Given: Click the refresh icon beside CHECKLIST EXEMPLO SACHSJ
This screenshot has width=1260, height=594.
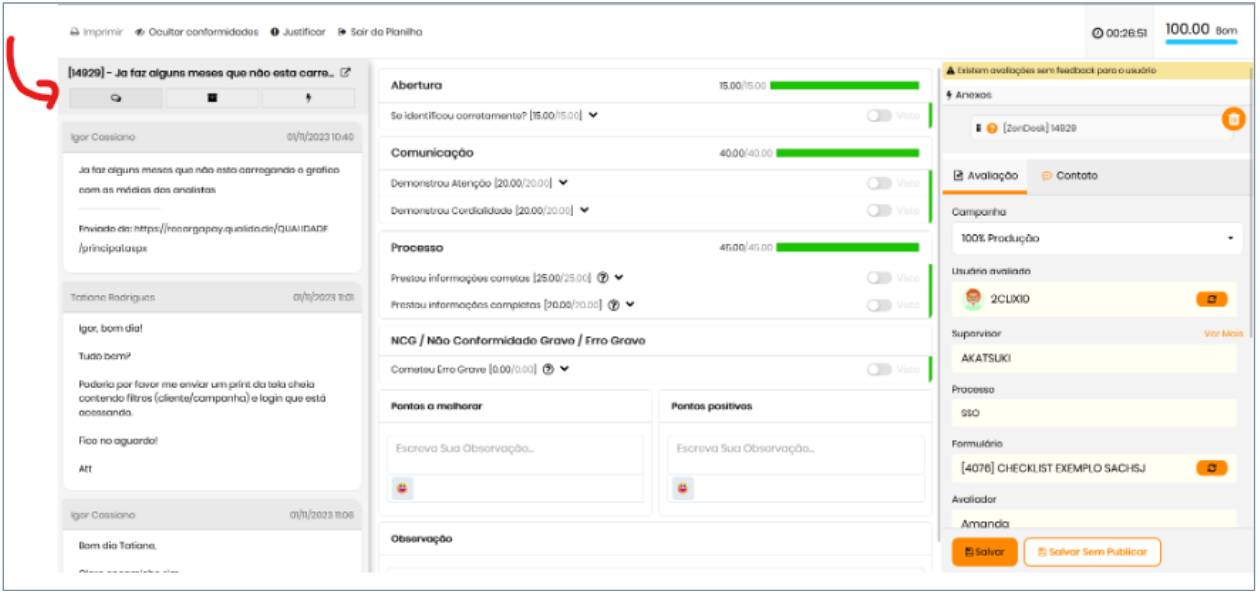Looking at the screenshot, I should 1211,467.
